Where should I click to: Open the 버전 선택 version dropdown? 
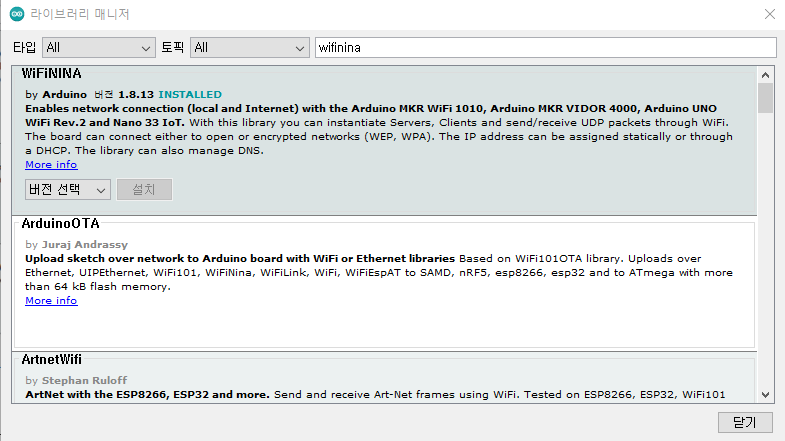pyautogui.click(x=68, y=190)
